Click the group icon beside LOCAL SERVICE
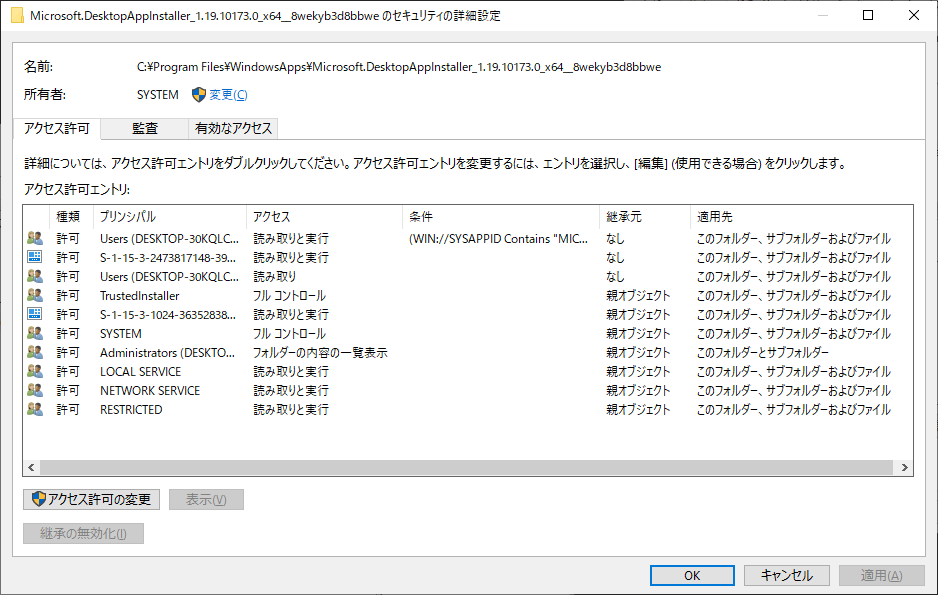Image resolution: width=938 pixels, height=595 pixels. pyautogui.click(x=35, y=371)
